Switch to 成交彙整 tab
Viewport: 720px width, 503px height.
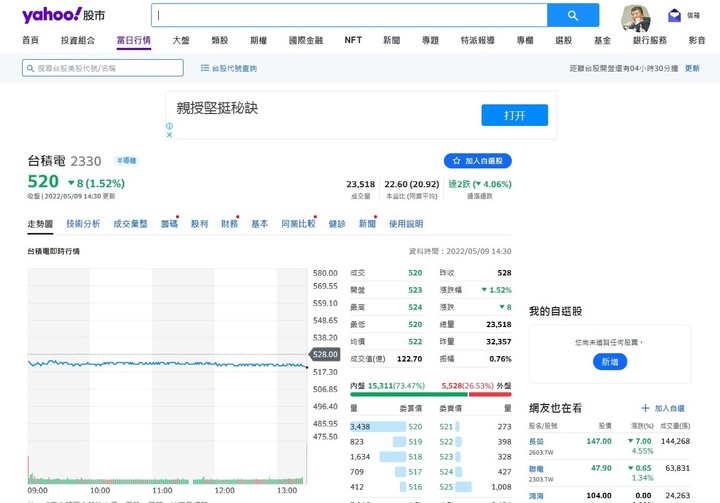(x=130, y=224)
